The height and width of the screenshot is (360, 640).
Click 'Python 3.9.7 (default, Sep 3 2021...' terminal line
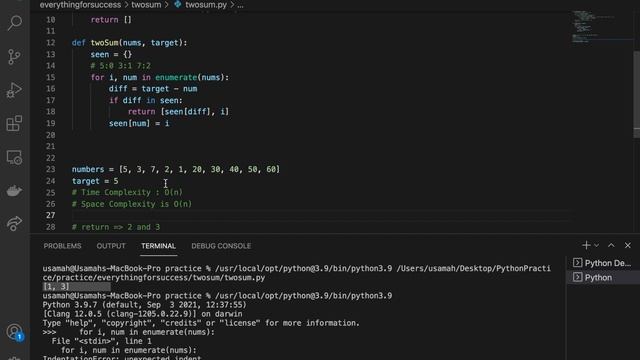pos(144,305)
